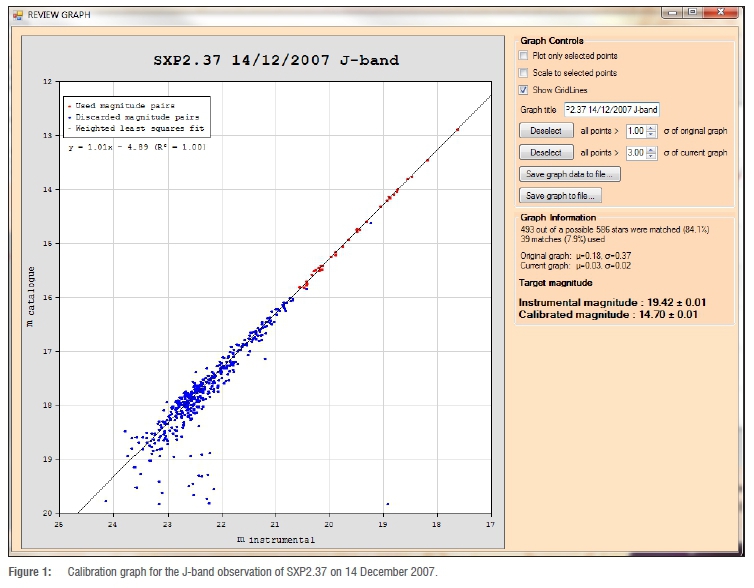This screenshot has width=754, height=588.
Task: Enable Plot only selected points checkbox
Action: coord(524,56)
